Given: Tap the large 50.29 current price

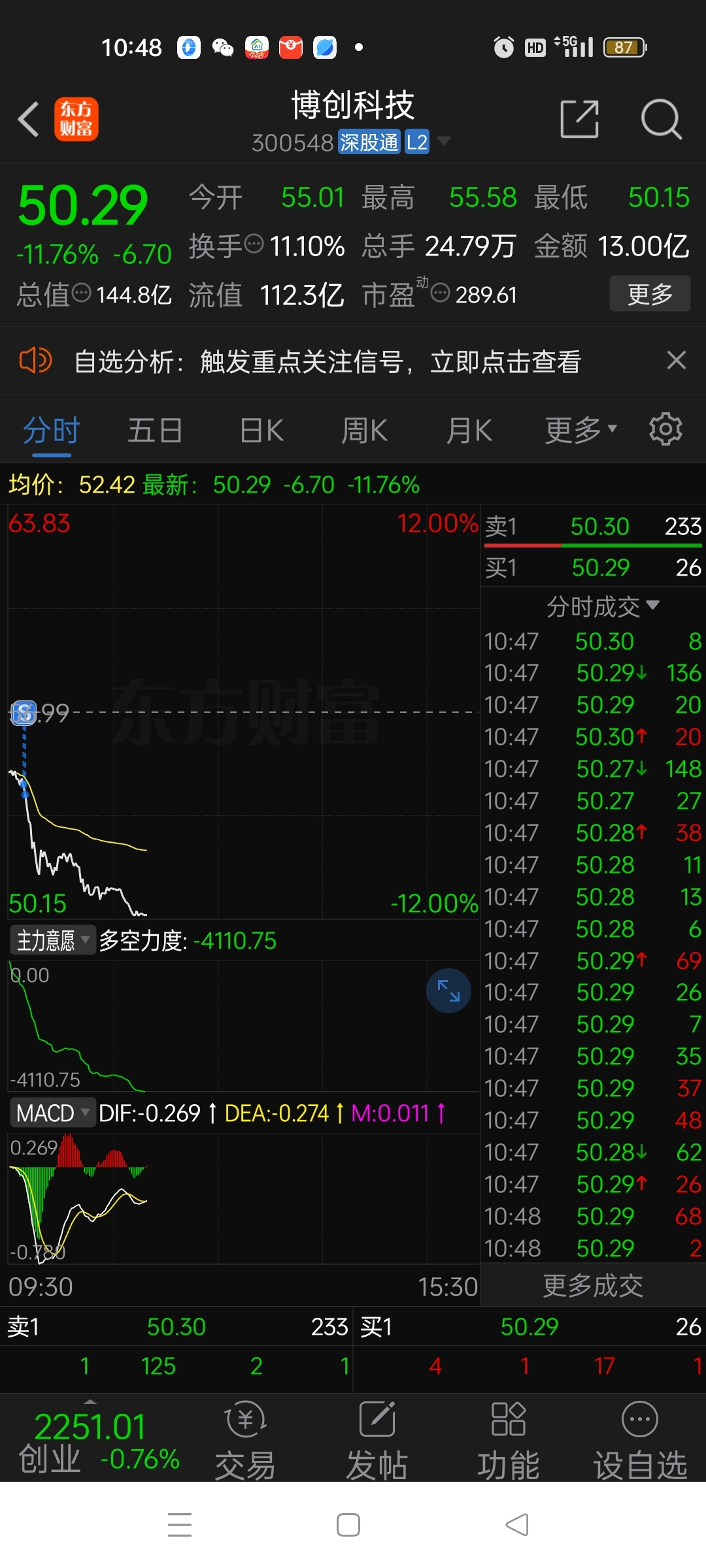Looking at the screenshot, I should point(83,206).
